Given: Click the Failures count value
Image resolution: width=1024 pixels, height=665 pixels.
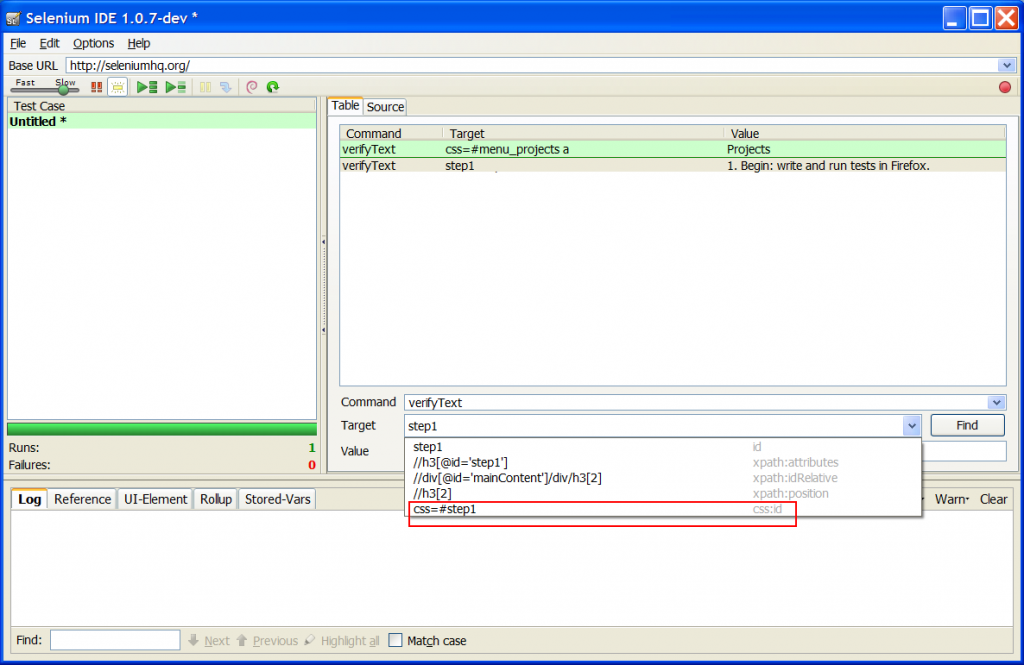Looking at the screenshot, I should click(x=312, y=465).
